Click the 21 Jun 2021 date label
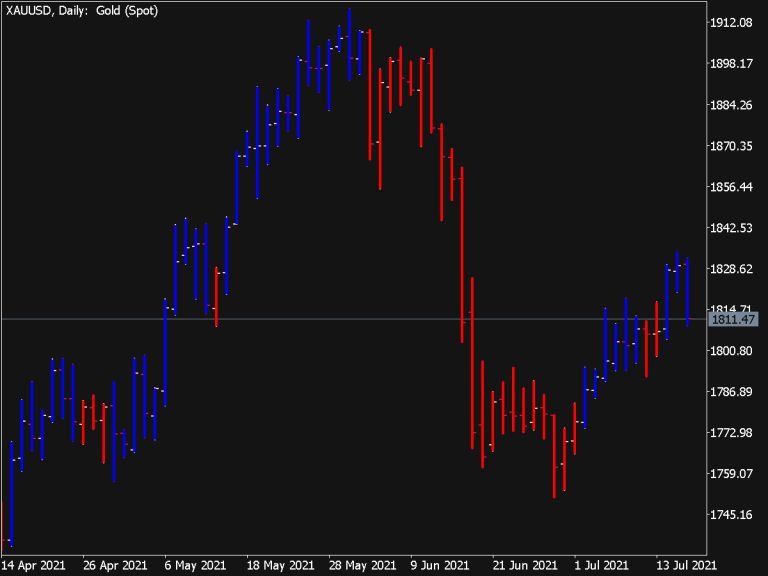Viewport: 768px width, 576px height. point(525,566)
